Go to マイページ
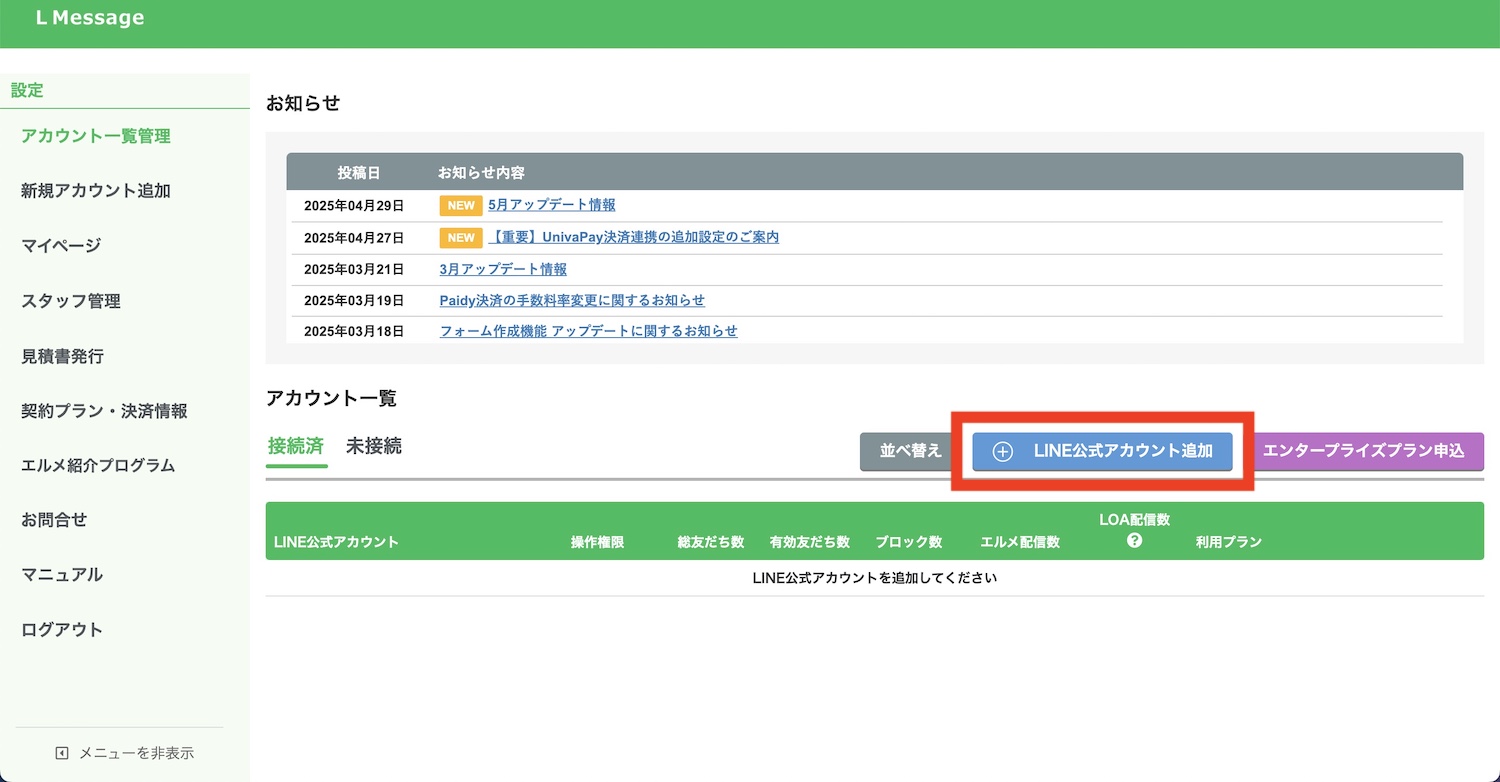 [x=61, y=246]
